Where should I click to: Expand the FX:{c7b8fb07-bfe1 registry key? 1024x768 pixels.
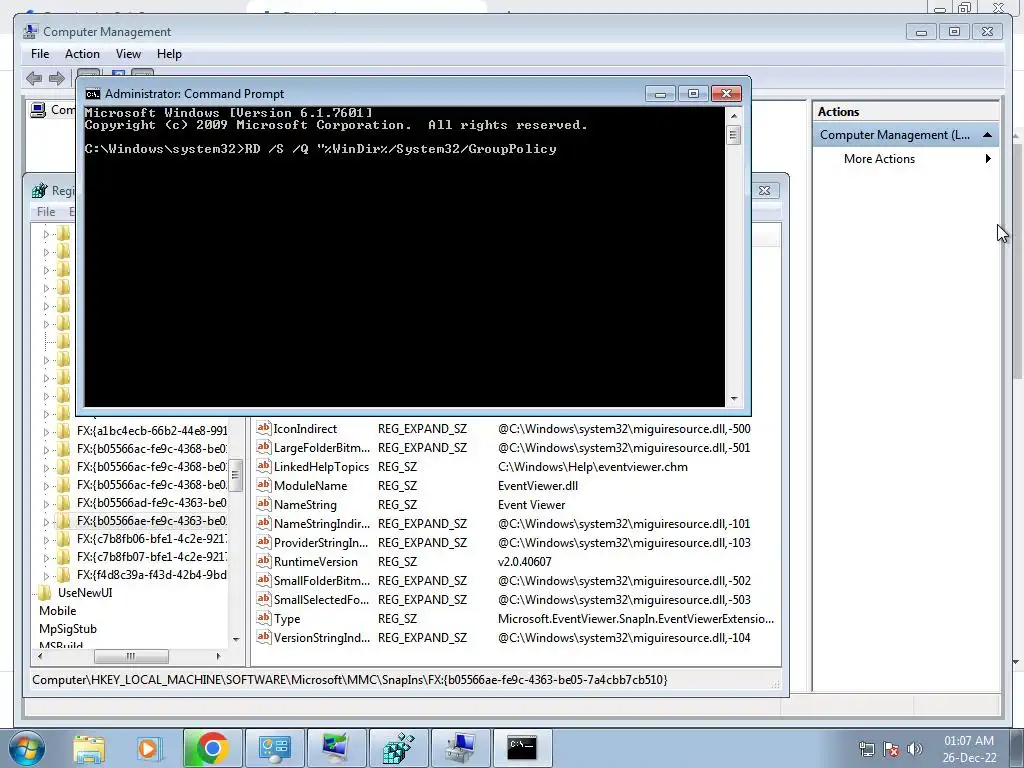tap(46, 558)
